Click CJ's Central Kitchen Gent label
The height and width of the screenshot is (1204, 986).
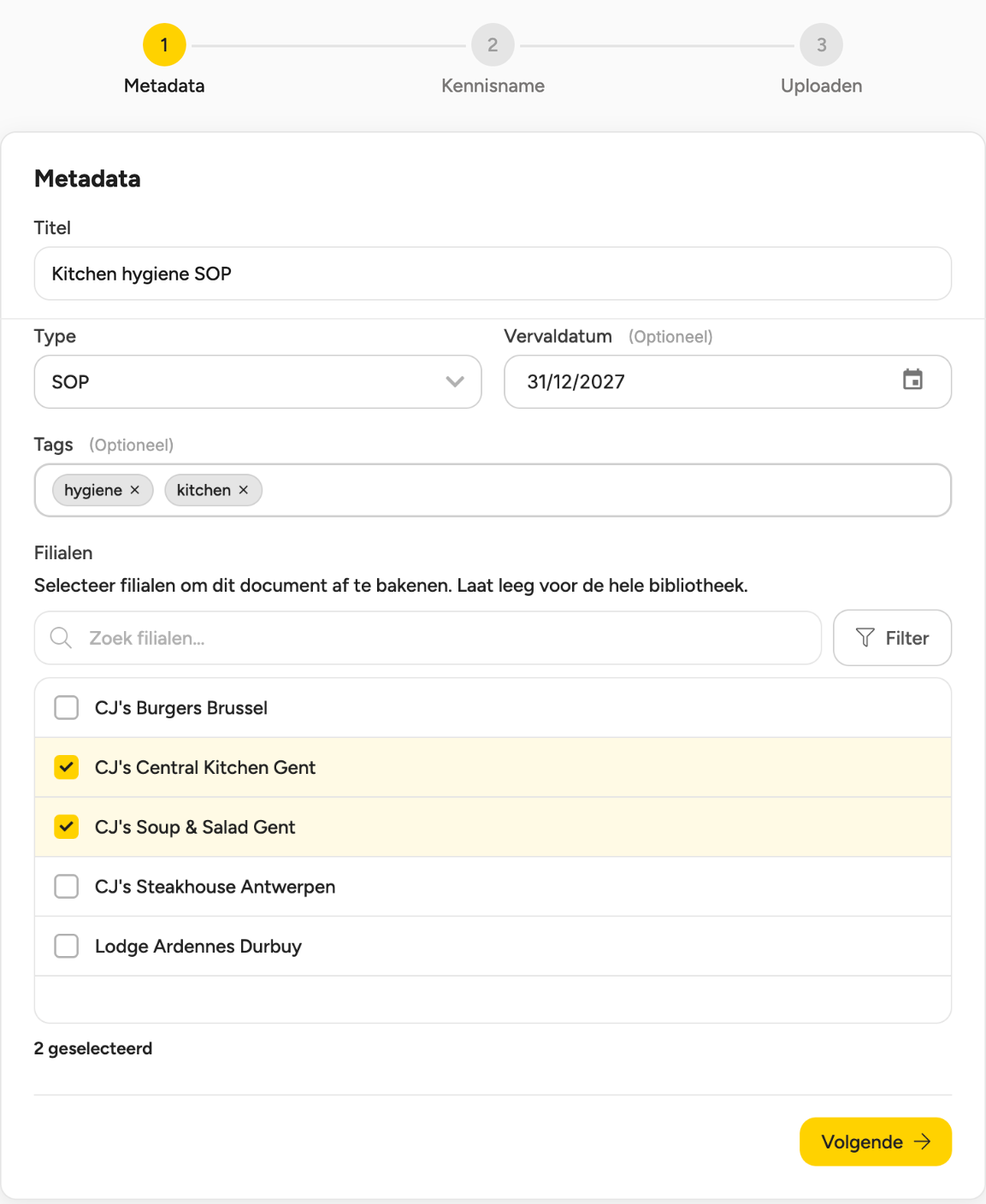205,768
